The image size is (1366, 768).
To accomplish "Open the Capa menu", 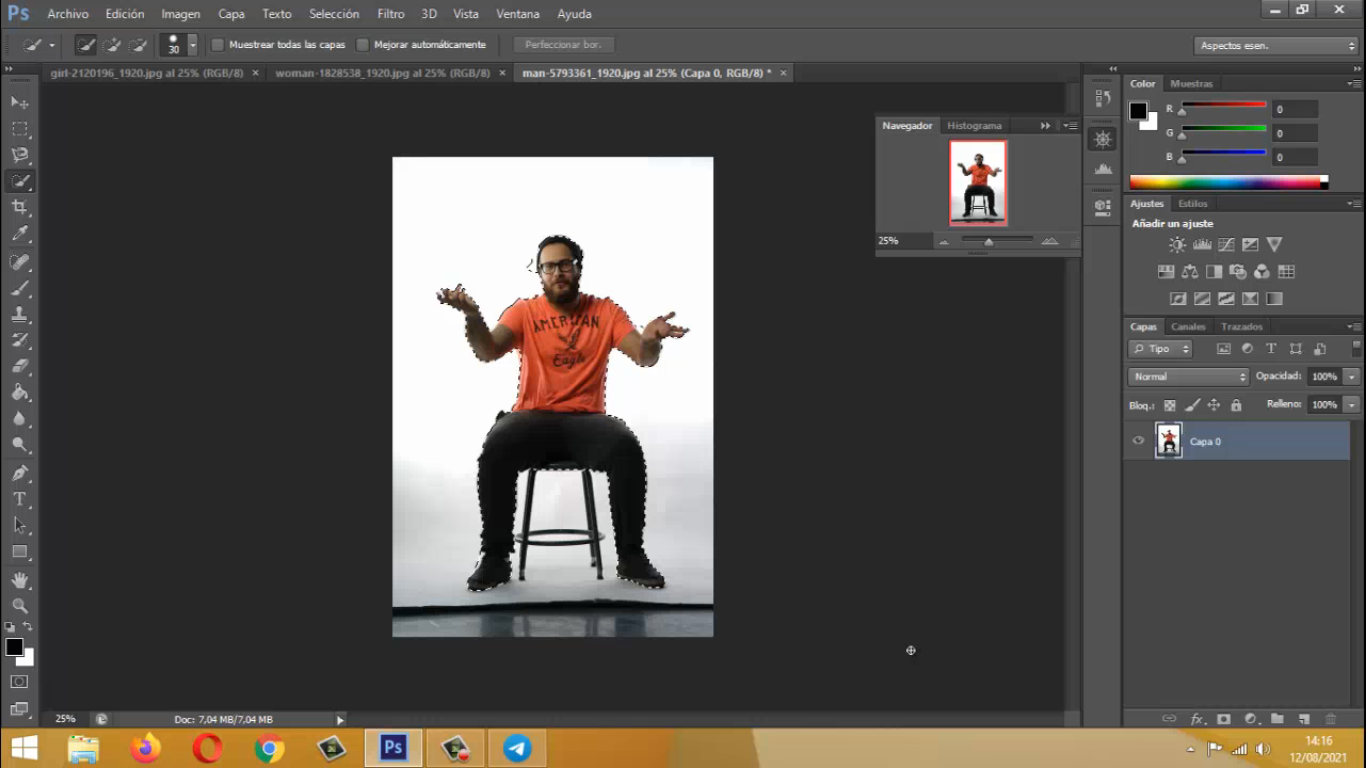I will click(231, 14).
